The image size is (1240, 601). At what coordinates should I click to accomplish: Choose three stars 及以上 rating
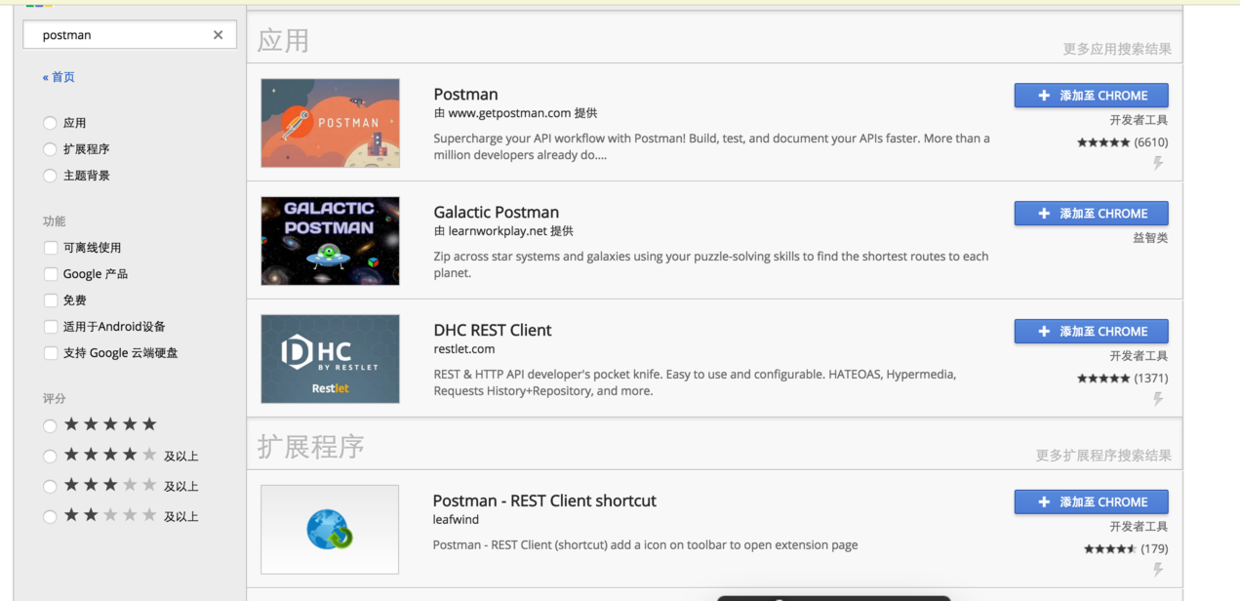coord(50,486)
